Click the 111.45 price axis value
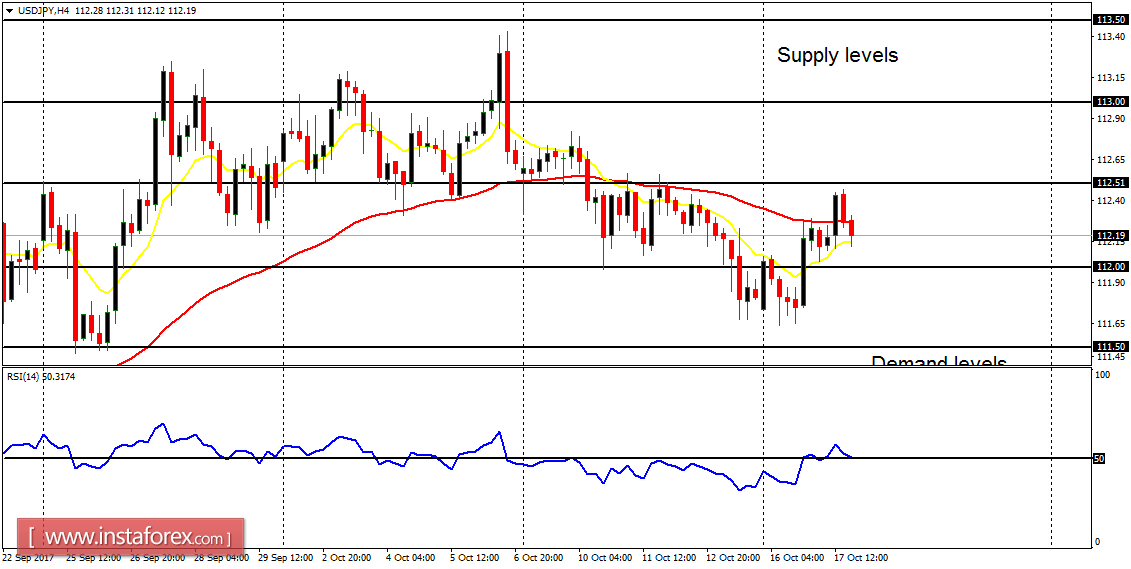1131x569 pixels. [x=1111, y=357]
